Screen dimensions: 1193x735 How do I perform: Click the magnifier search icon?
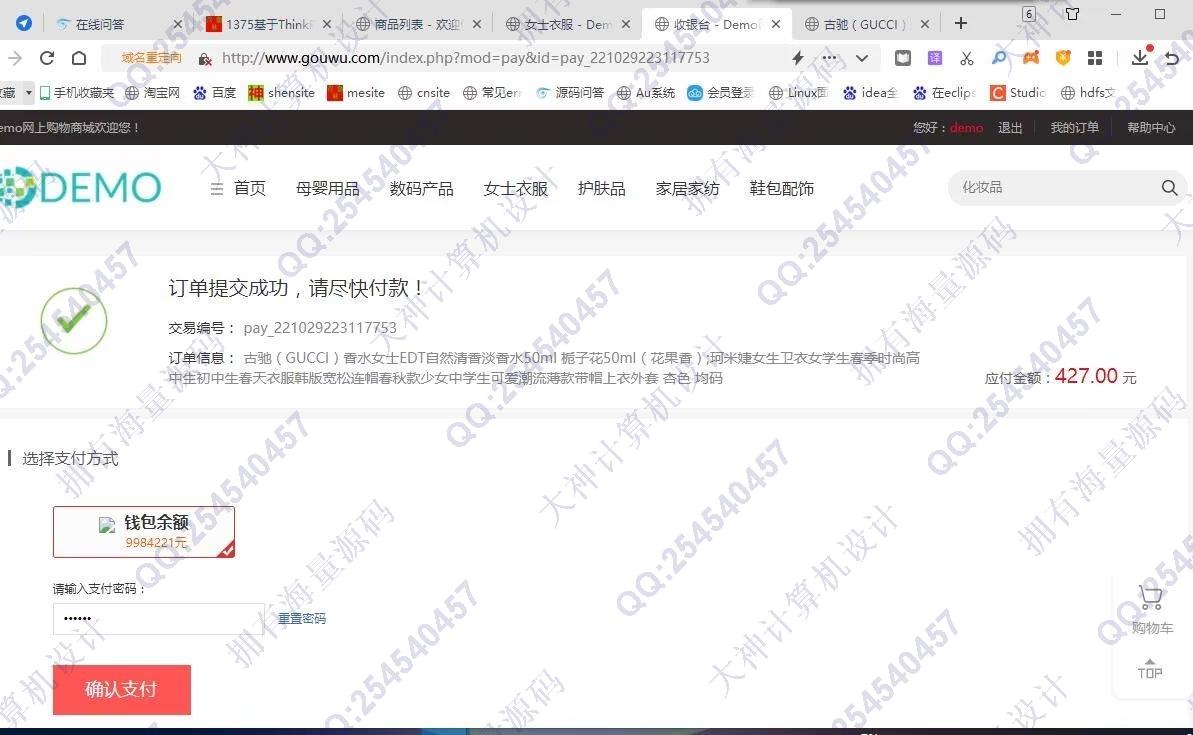point(1169,187)
